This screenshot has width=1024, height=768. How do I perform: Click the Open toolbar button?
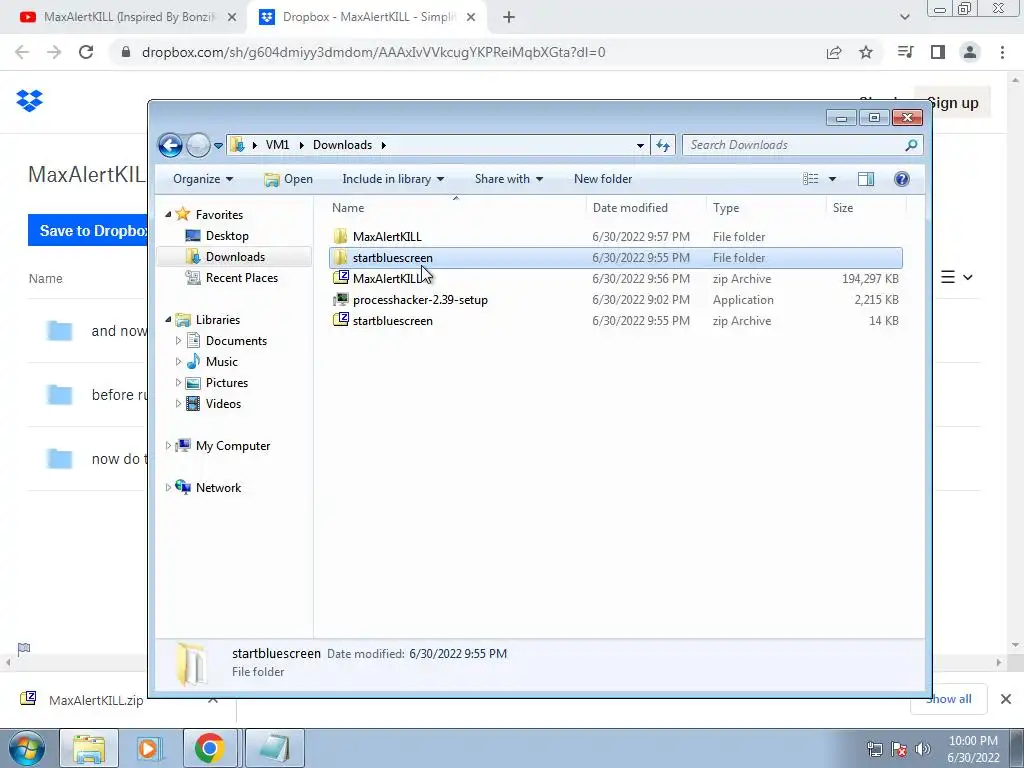288,179
